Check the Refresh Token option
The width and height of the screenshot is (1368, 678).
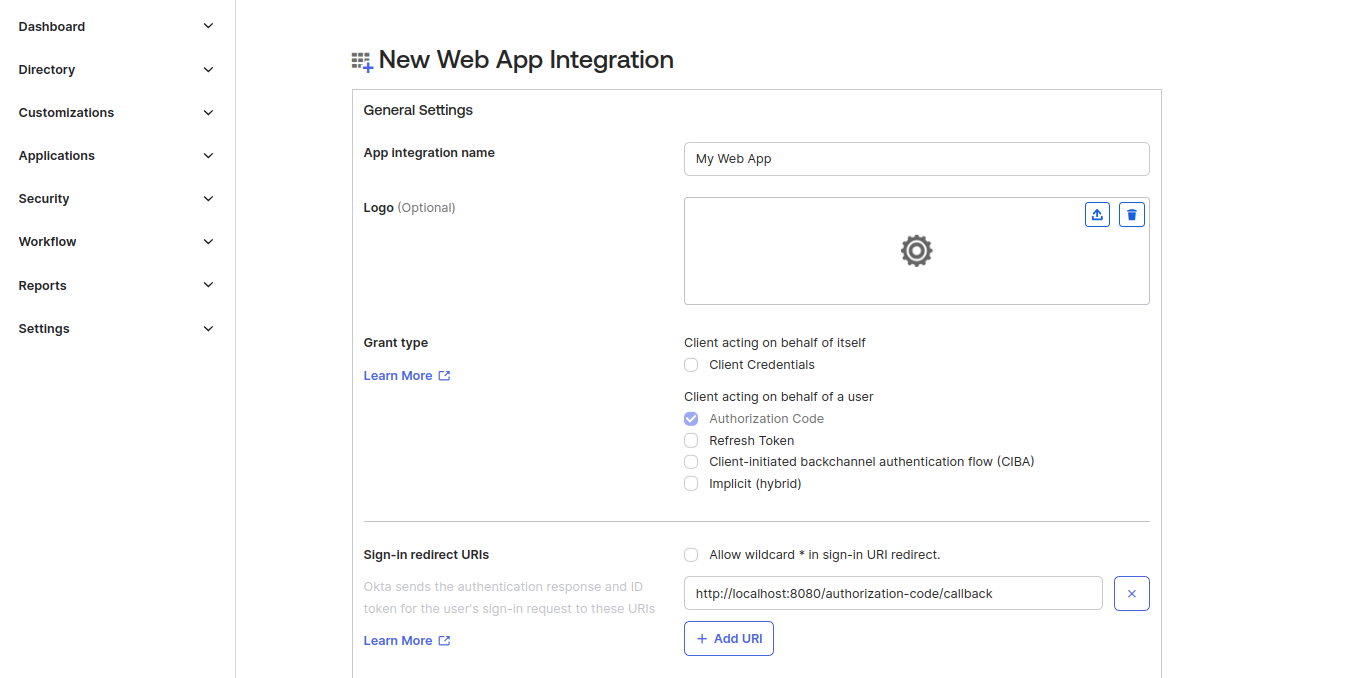(691, 440)
